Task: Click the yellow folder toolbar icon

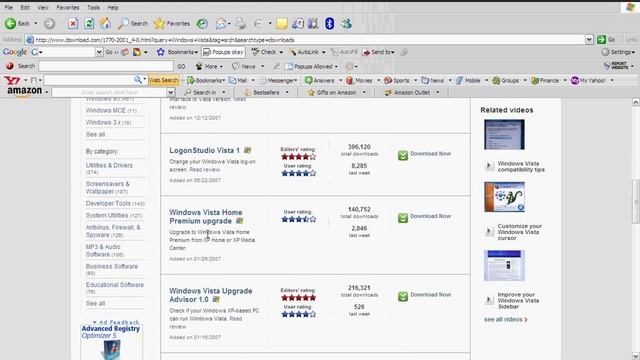Action: [x=282, y=24]
